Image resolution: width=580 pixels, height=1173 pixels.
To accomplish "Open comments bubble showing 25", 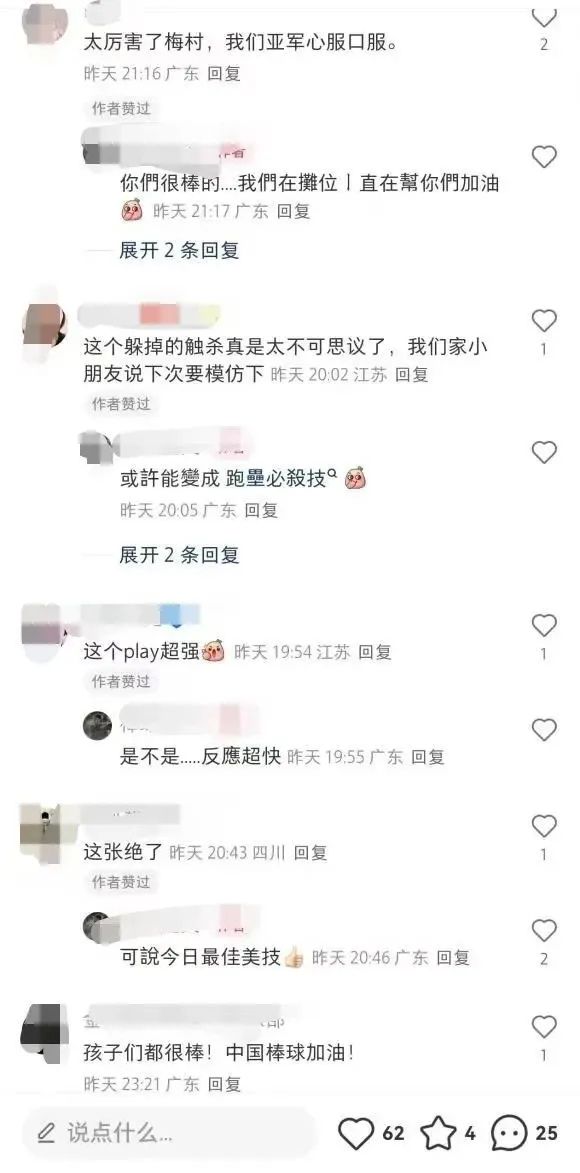I will point(509,1133).
